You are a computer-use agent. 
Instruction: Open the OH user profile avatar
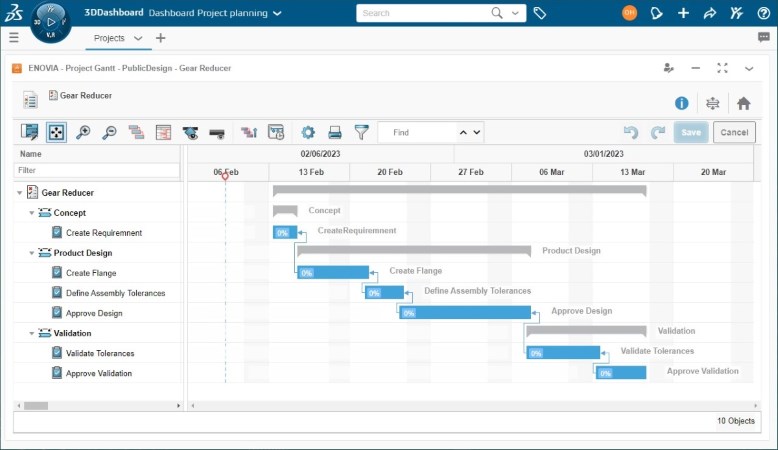point(629,13)
